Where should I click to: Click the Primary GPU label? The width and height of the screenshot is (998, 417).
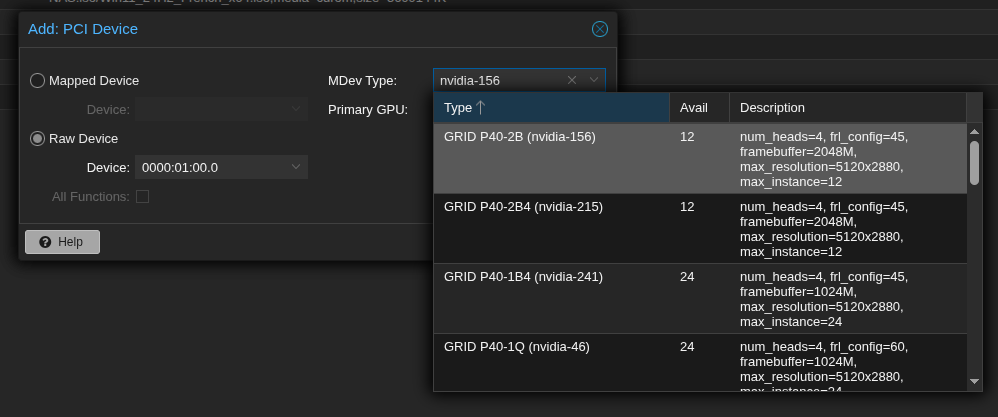tap(367, 110)
